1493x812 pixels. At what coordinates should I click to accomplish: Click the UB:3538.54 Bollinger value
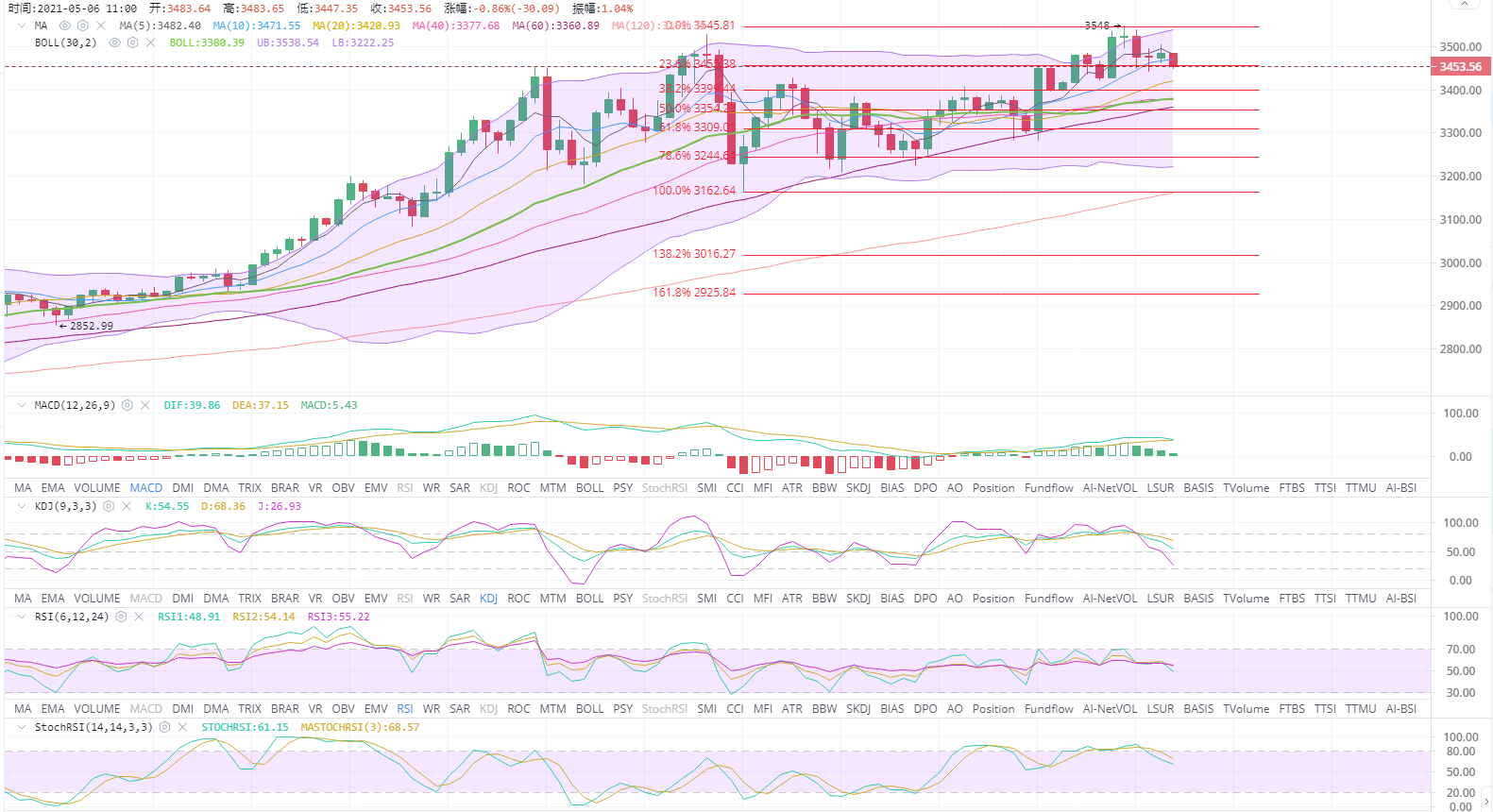(x=288, y=42)
